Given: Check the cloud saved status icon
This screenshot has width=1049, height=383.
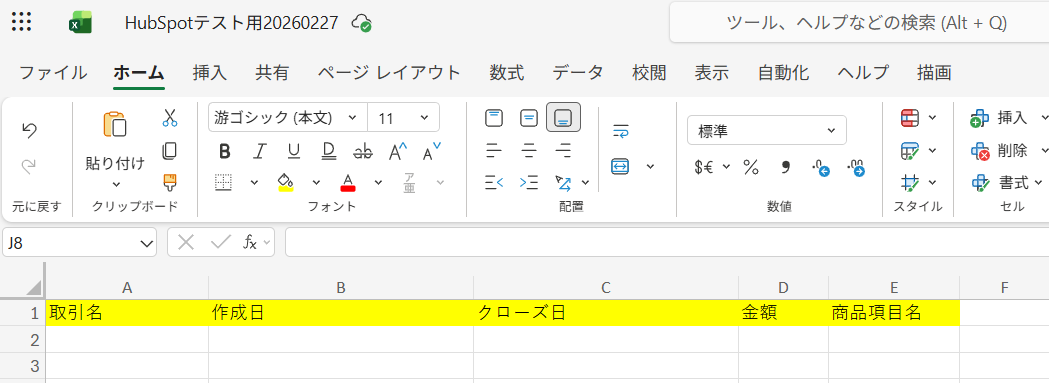Looking at the screenshot, I should [362, 23].
